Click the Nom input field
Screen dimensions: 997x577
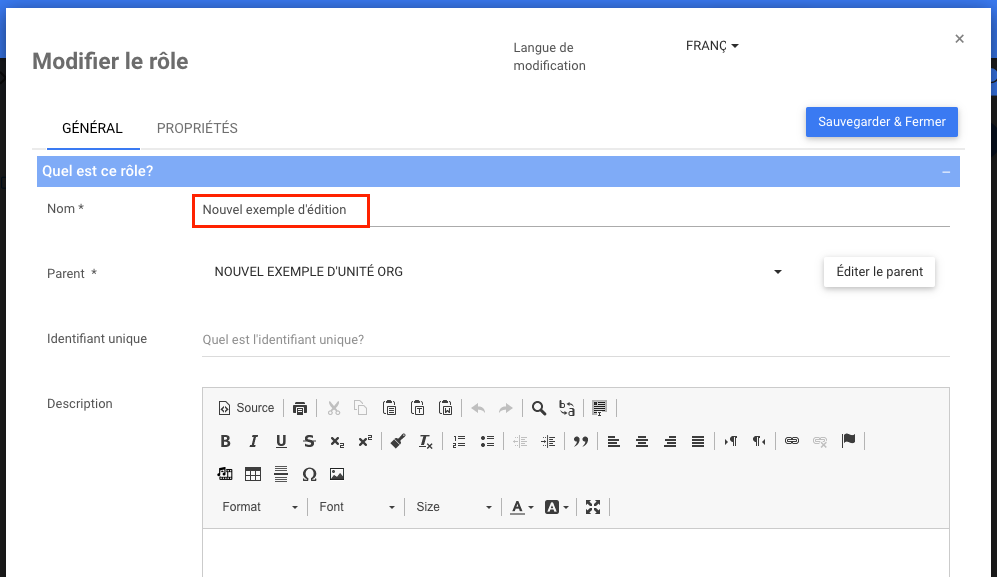click(575, 210)
